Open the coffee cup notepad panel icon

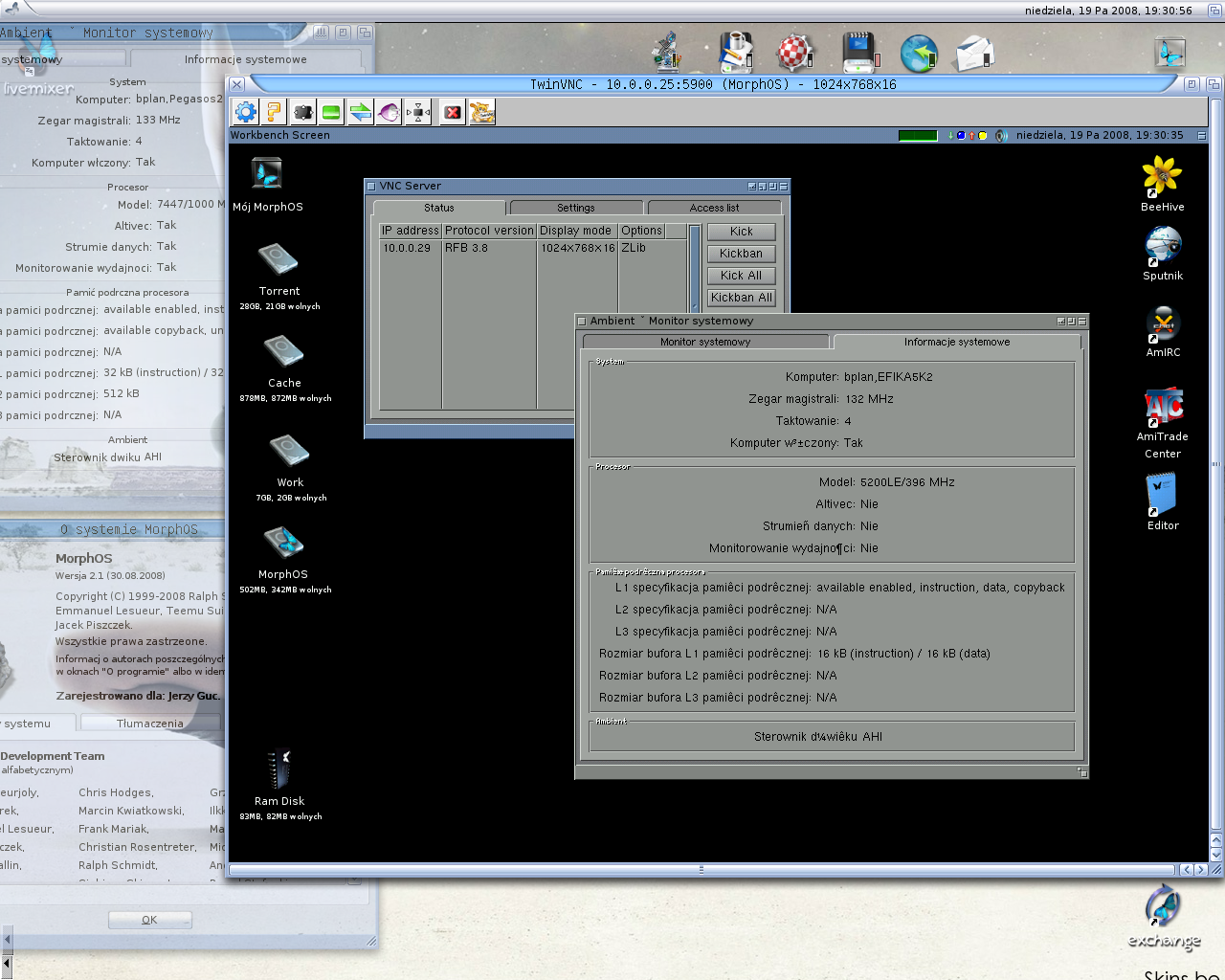click(736, 52)
